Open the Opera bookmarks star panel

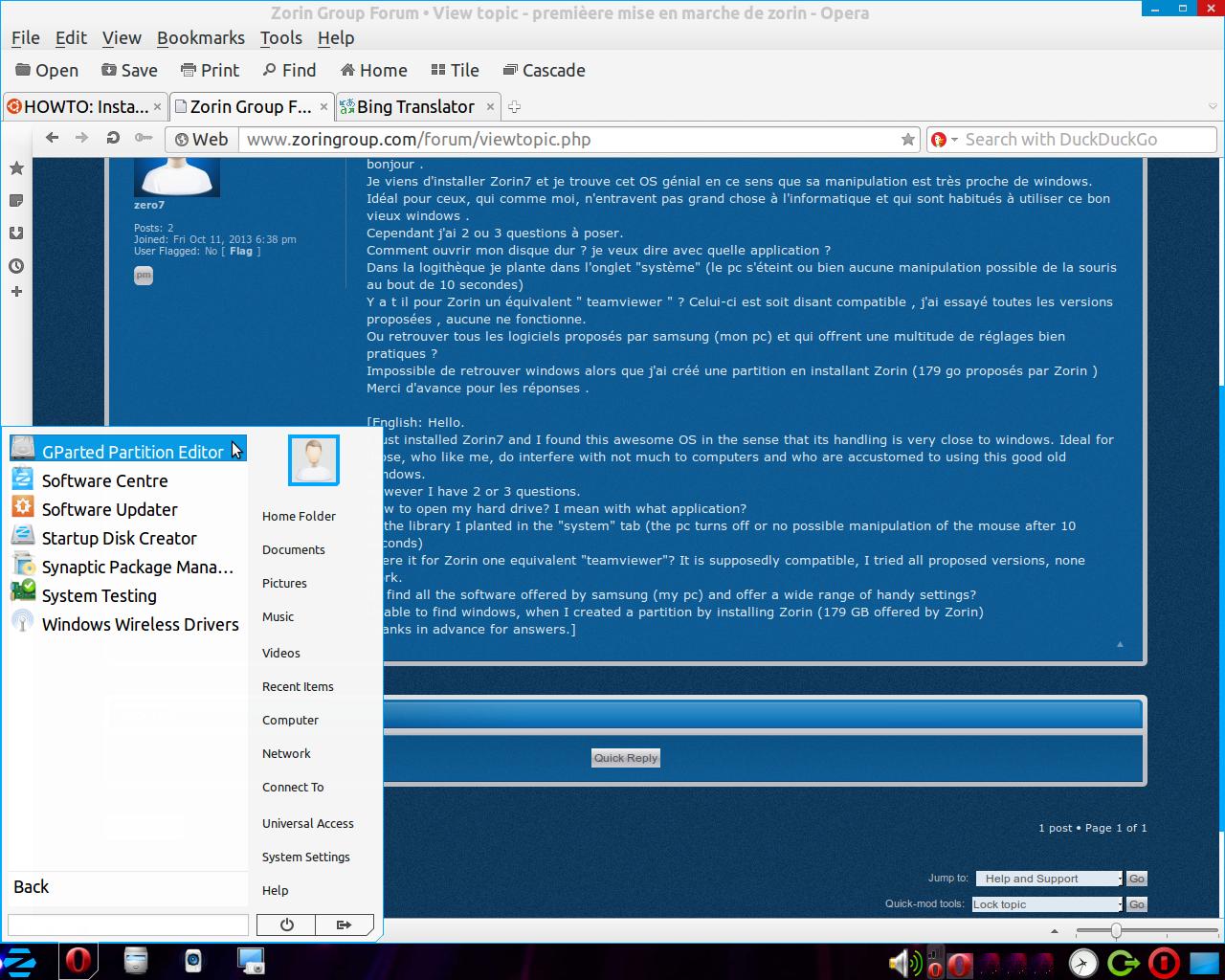point(16,168)
